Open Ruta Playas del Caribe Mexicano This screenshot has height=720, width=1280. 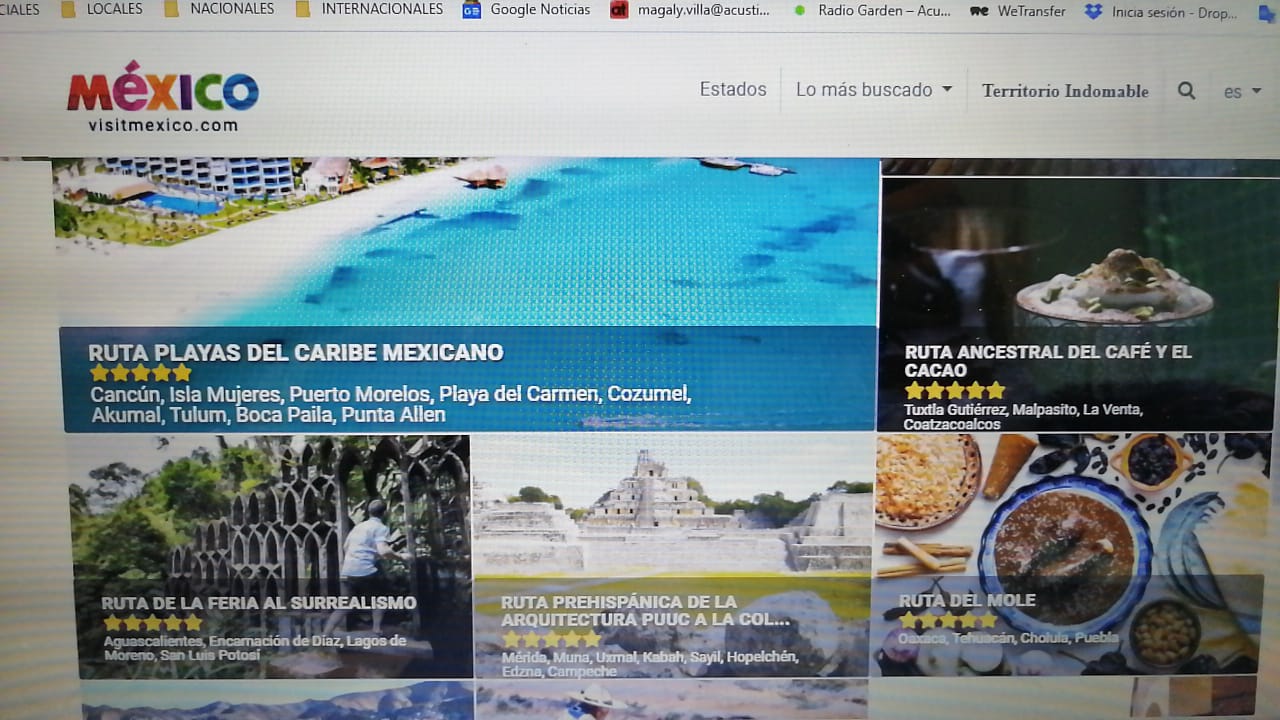[x=296, y=353]
